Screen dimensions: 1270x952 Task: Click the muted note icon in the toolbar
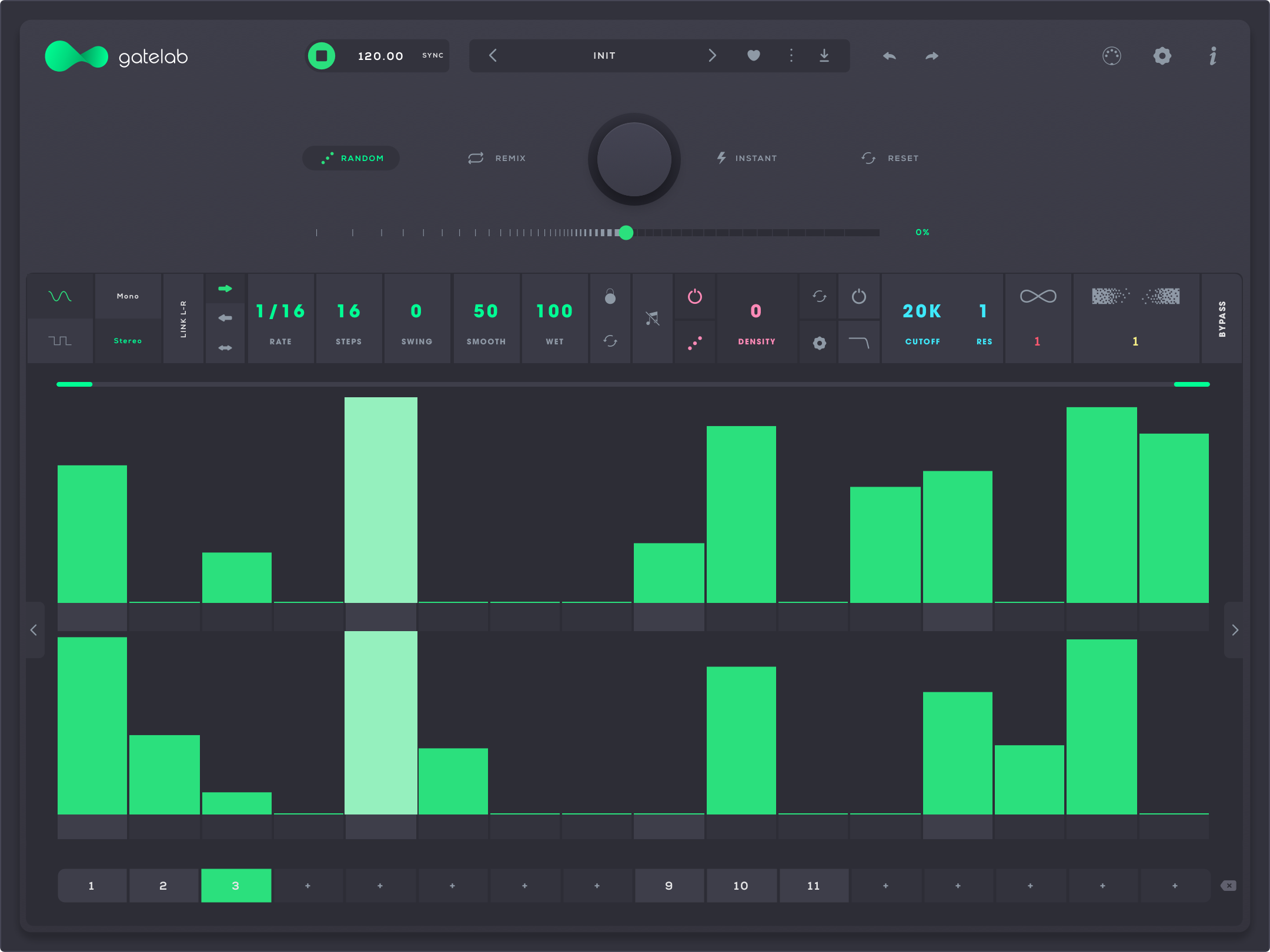coord(653,317)
